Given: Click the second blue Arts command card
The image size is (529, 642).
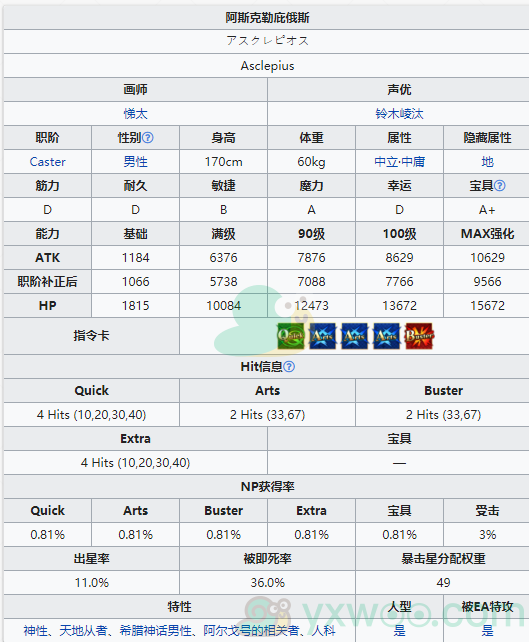Looking at the screenshot, I should pyautogui.click(x=355, y=336).
